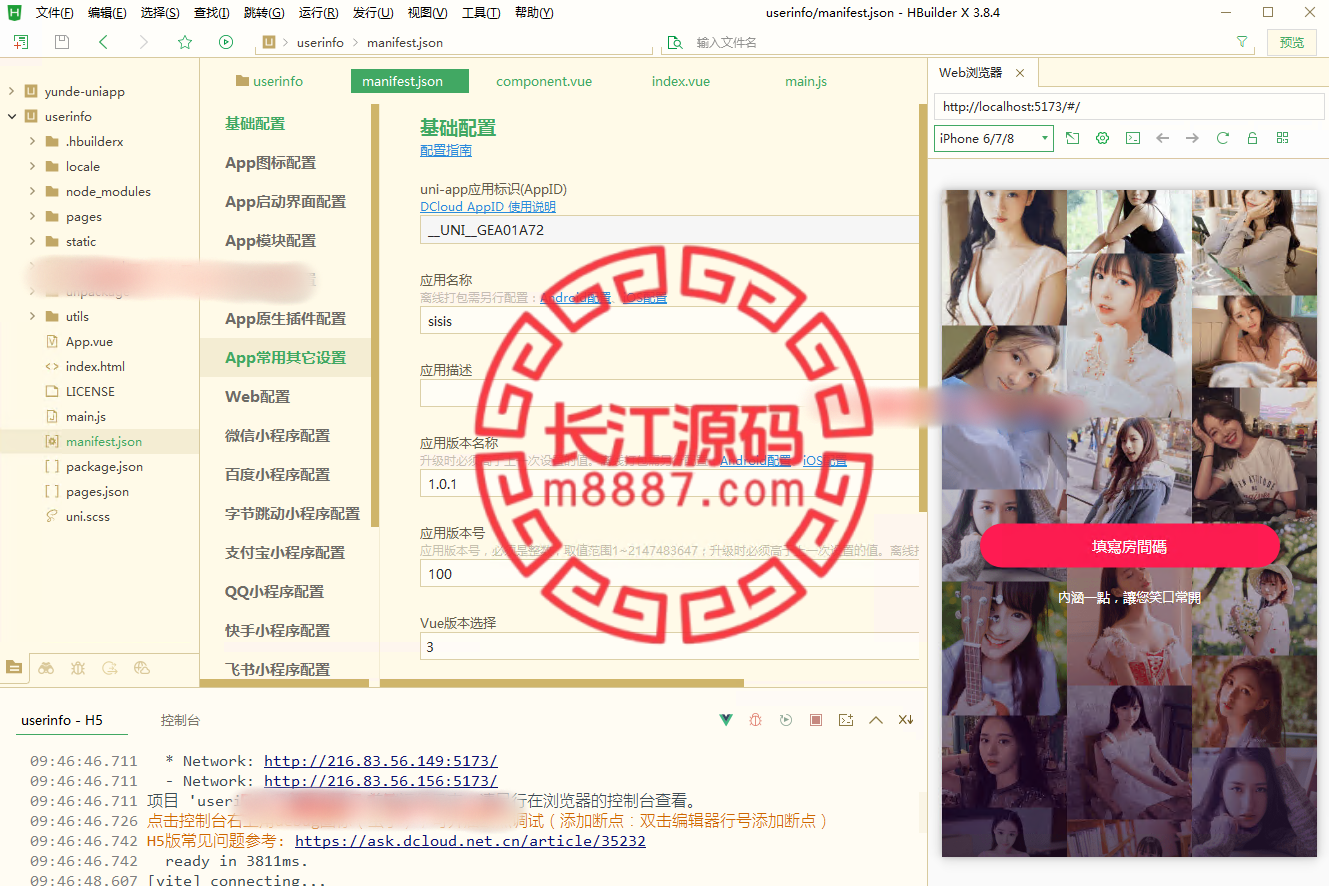This screenshot has height=886, width=1329.
Task: Open pages.json in the file tree
Action: (x=97, y=491)
